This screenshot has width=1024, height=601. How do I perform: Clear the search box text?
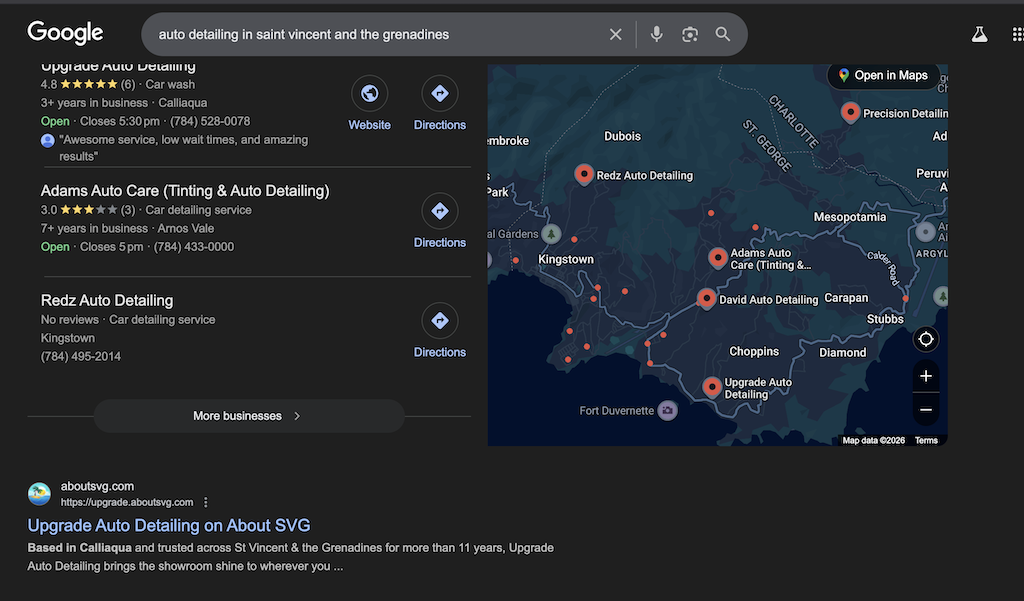click(615, 35)
